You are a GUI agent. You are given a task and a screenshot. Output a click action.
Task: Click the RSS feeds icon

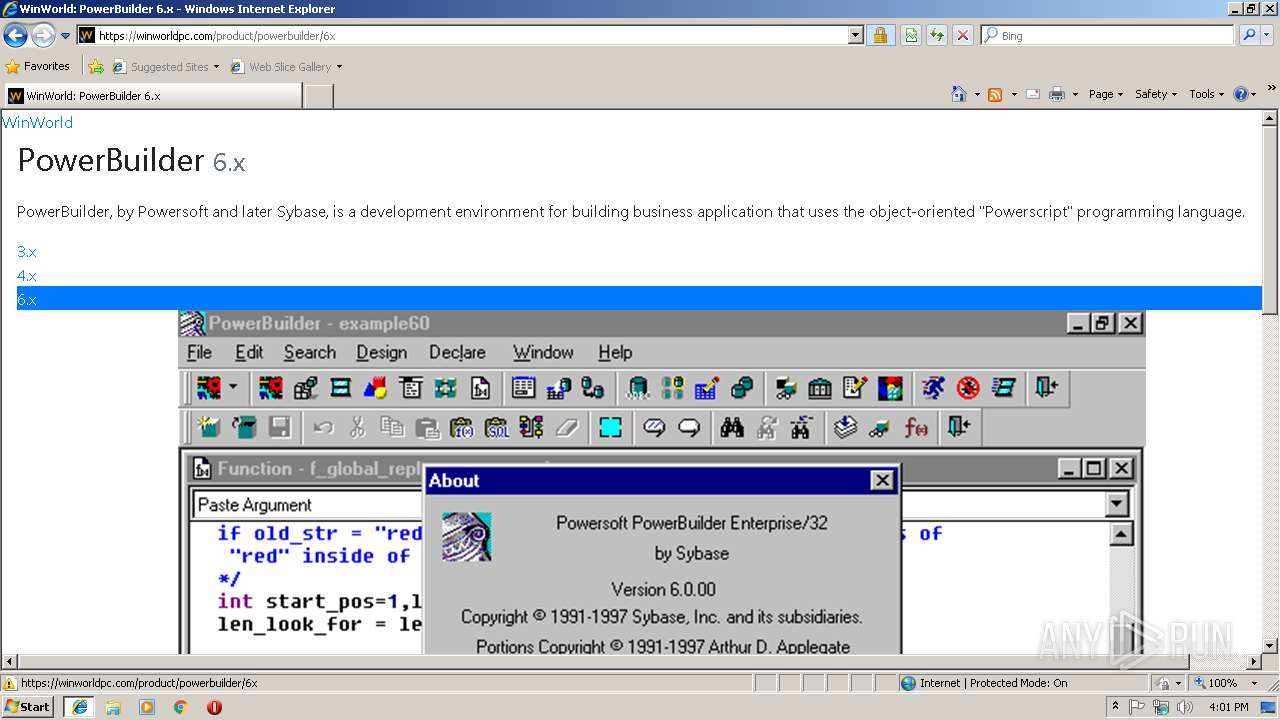995,94
